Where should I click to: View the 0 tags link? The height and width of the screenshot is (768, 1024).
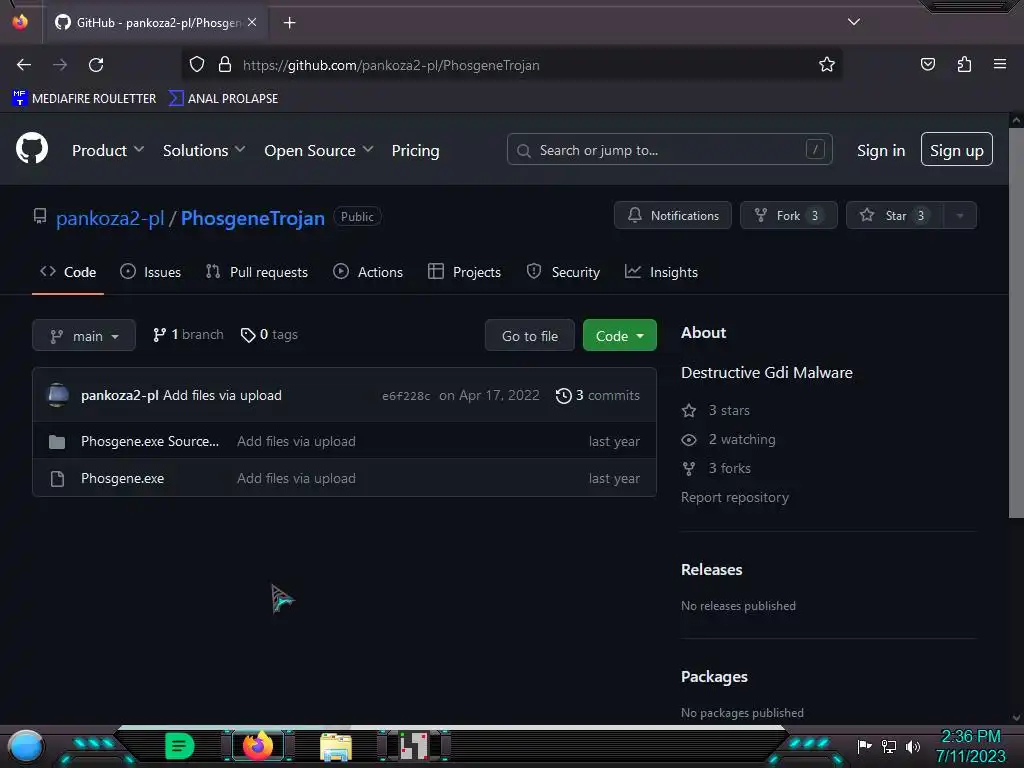[269, 335]
